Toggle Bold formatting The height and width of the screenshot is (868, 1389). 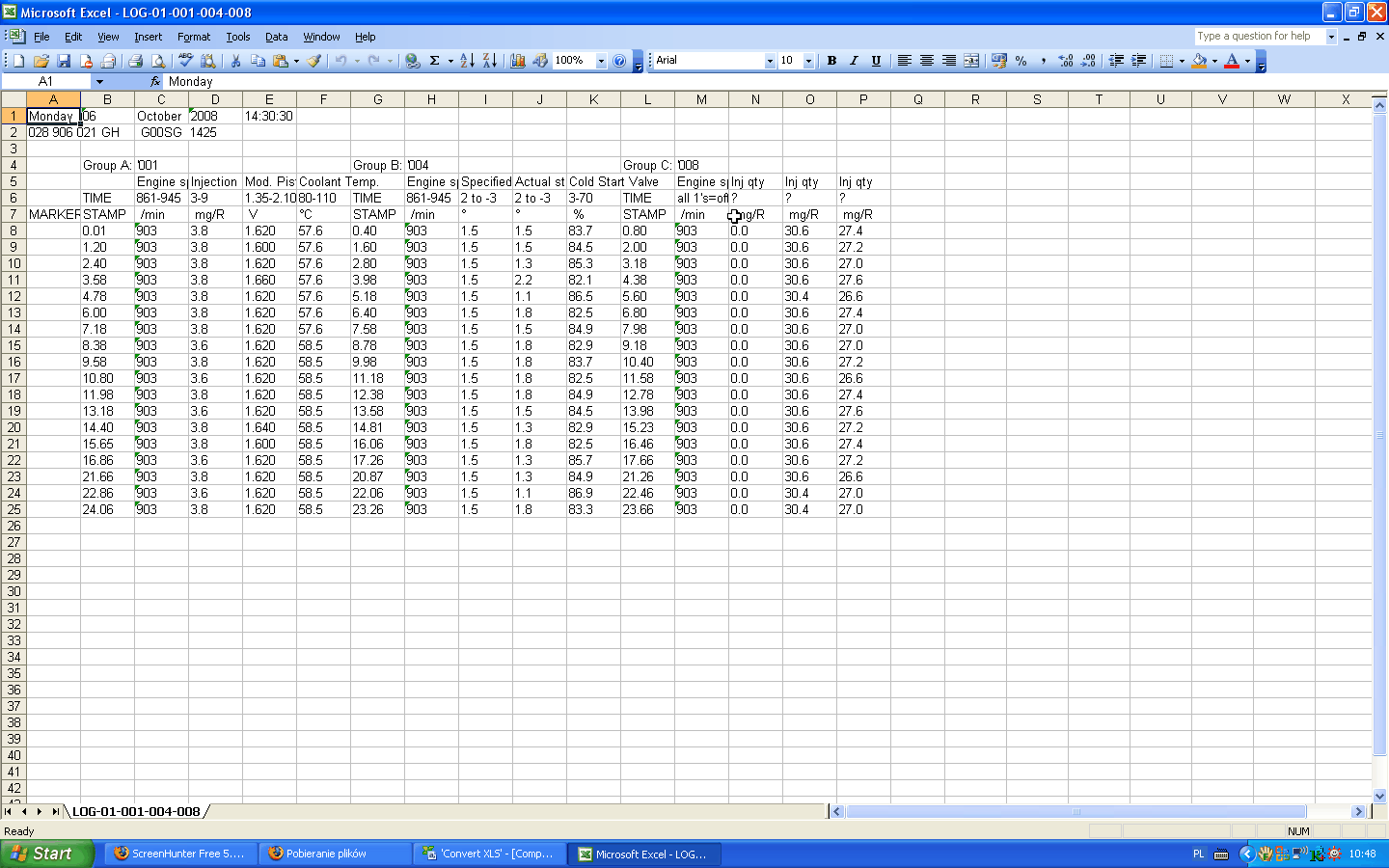[x=831, y=61]
